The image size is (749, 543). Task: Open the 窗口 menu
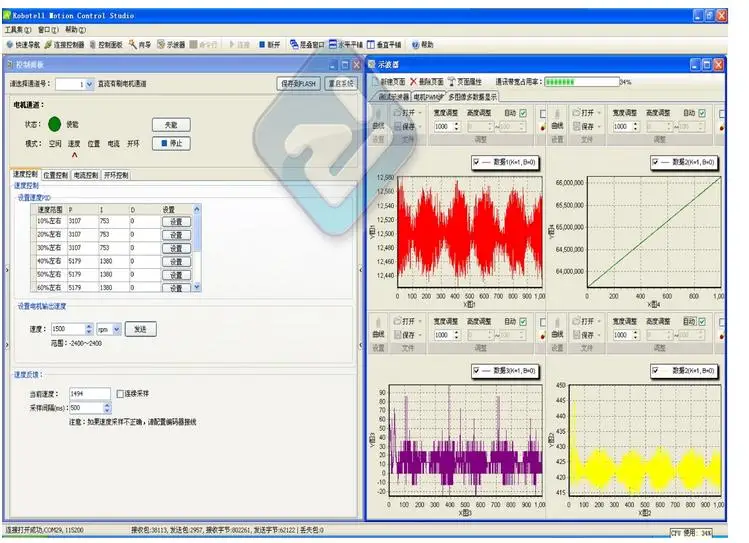point(48,30)
